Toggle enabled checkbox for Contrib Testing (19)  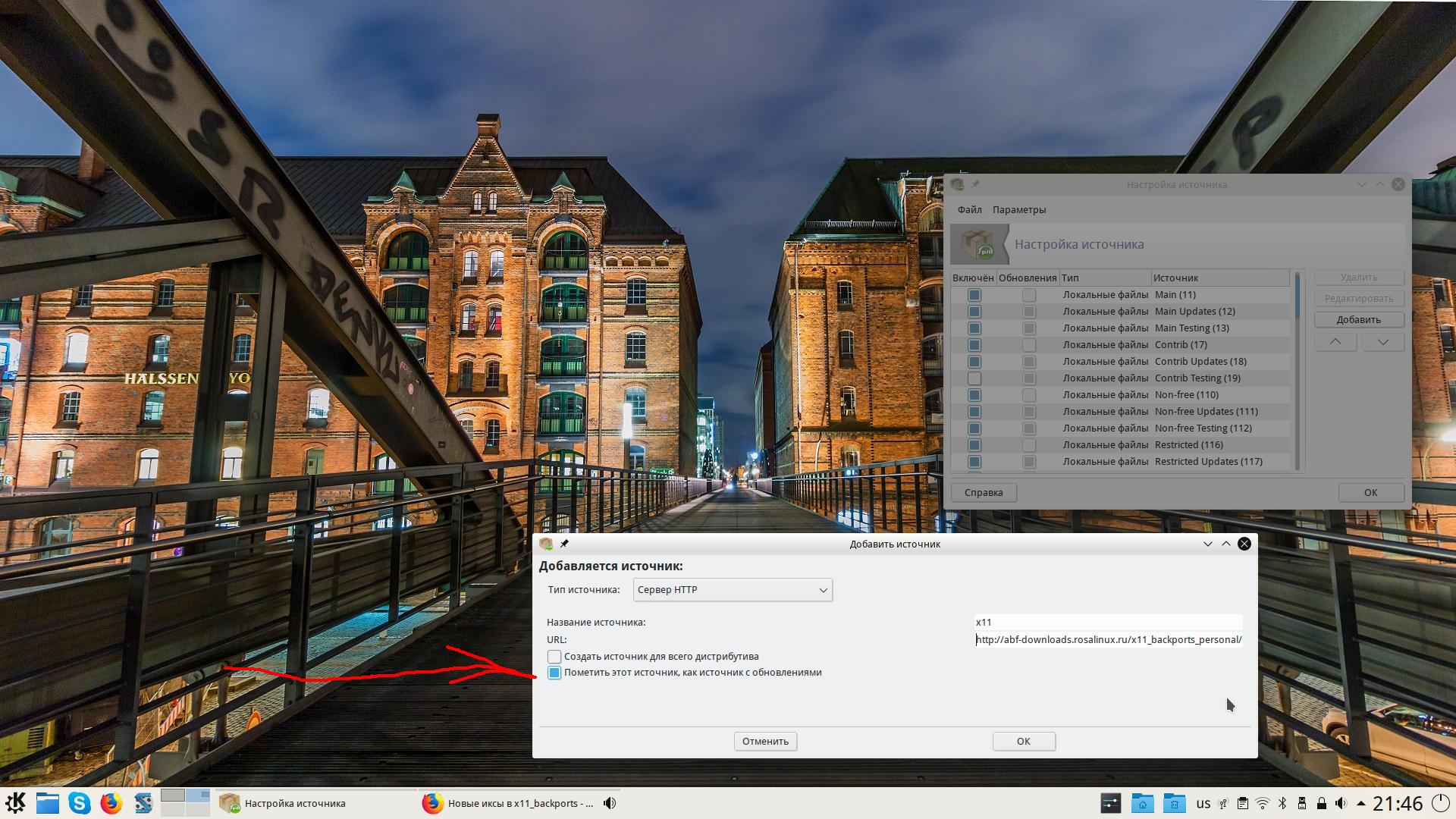[974, 378]
